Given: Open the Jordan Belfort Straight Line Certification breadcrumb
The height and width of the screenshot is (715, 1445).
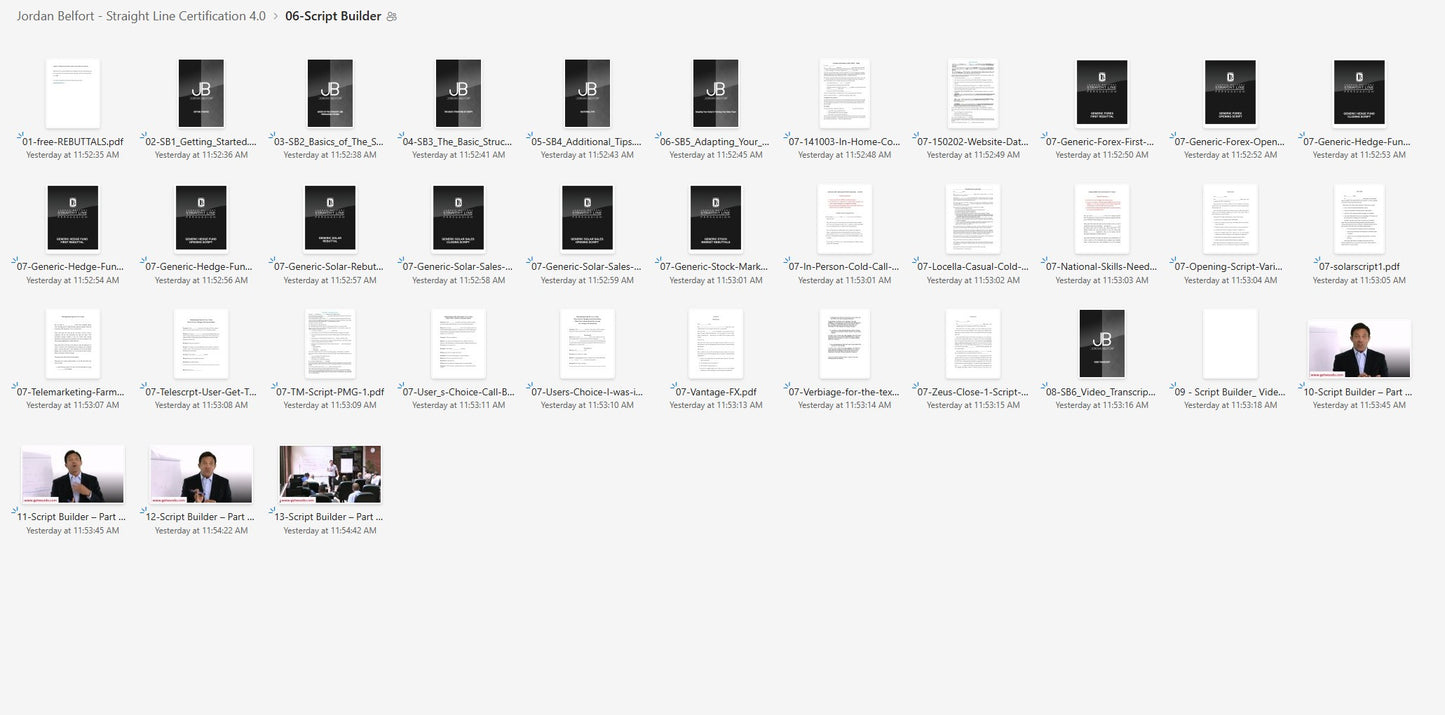Looking at the screenshot, I should 141,16.
